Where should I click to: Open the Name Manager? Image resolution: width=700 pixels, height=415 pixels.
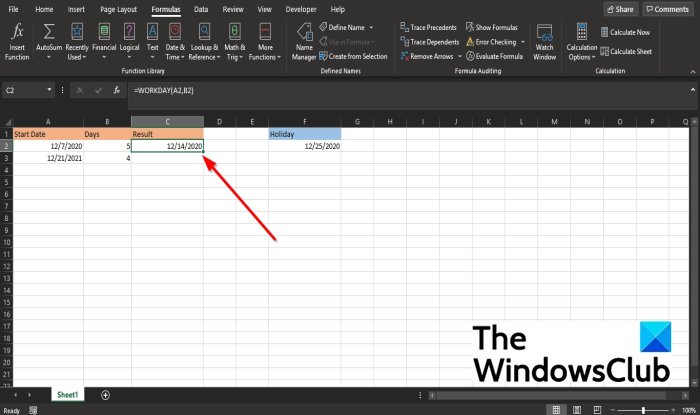coord(304,42)
